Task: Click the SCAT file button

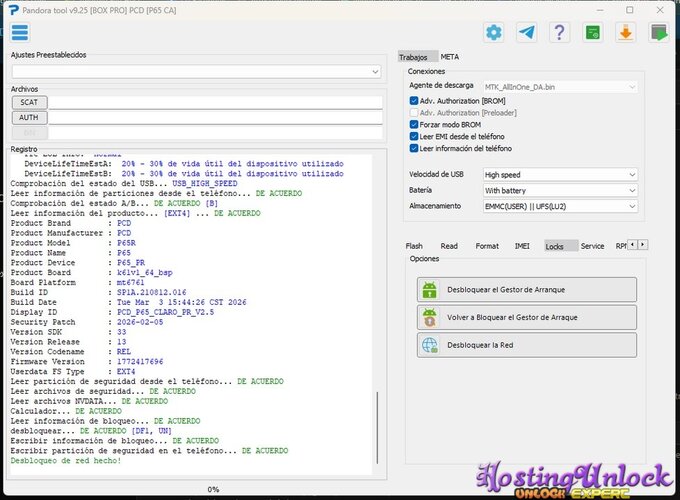Action: pyautogui.click(x=29, y=102)
